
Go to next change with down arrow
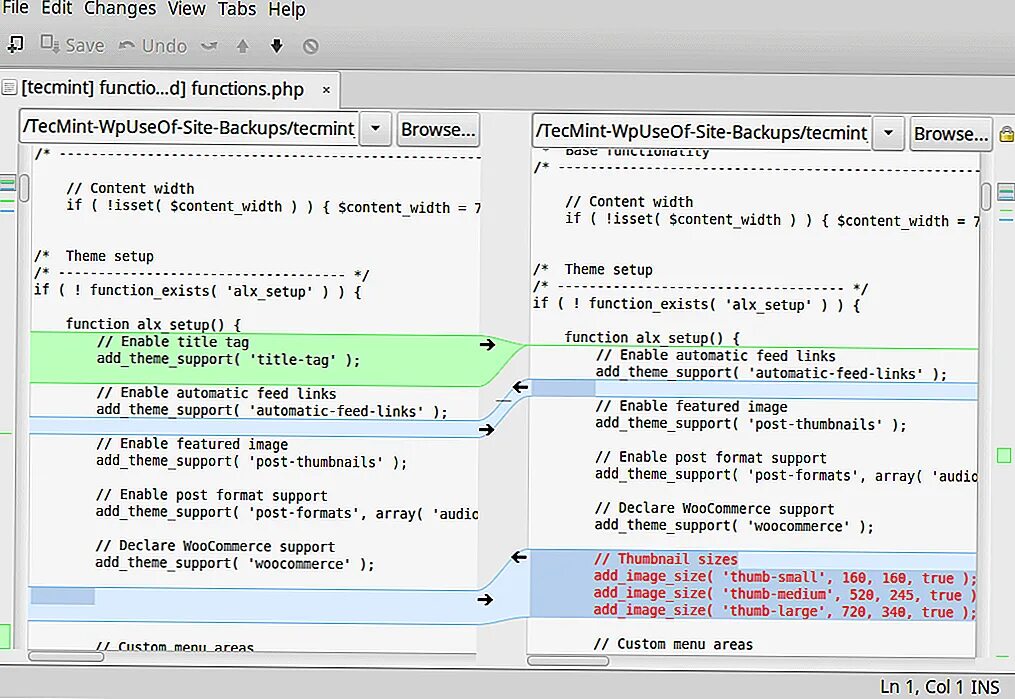(276, 46)
